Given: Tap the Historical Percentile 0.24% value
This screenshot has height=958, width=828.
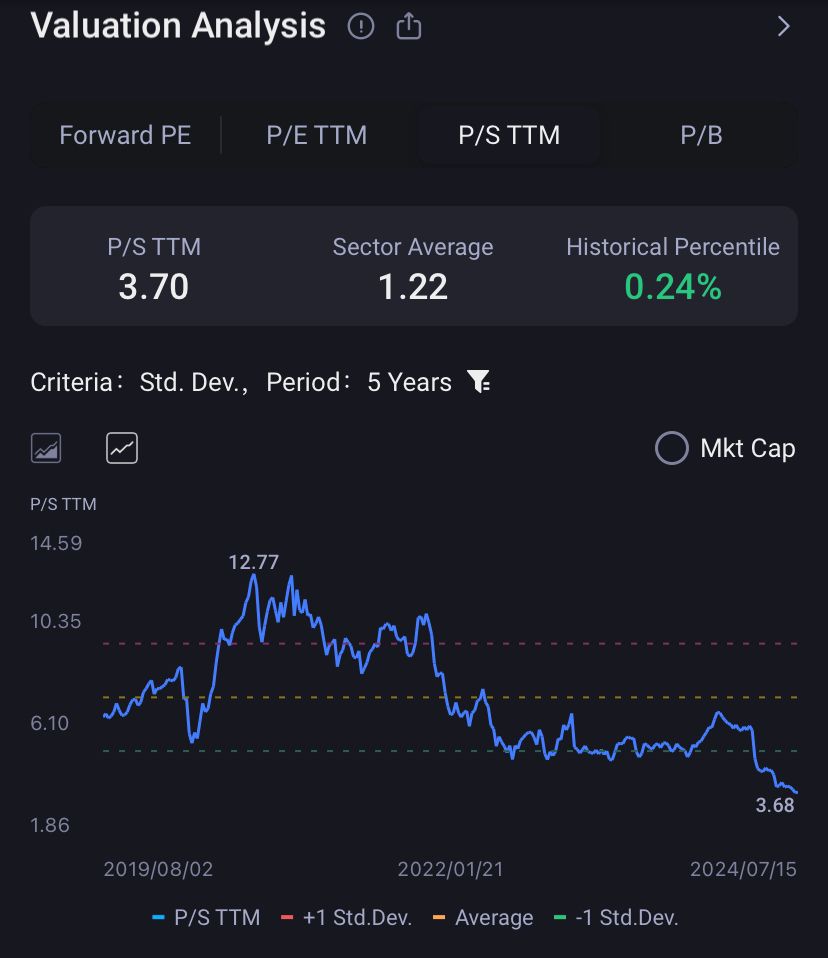Looking at the screenshot, I should [x=672, y=288].
